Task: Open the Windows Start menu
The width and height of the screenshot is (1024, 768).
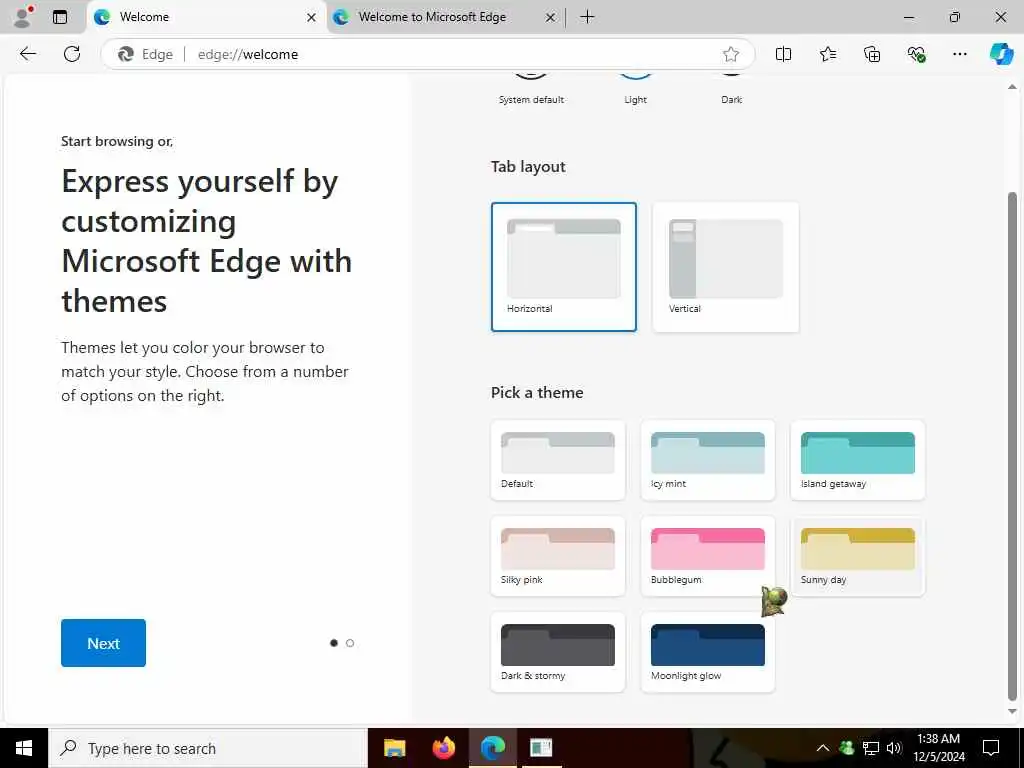Action: [24, 748]
